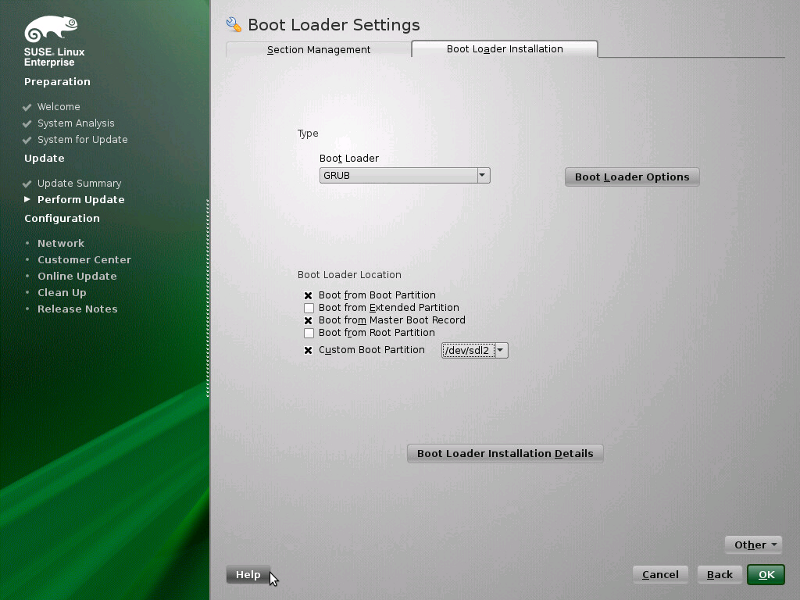Uncheck Boot from Master Boot Record
The image size is (800, 600).
[309, 321]
